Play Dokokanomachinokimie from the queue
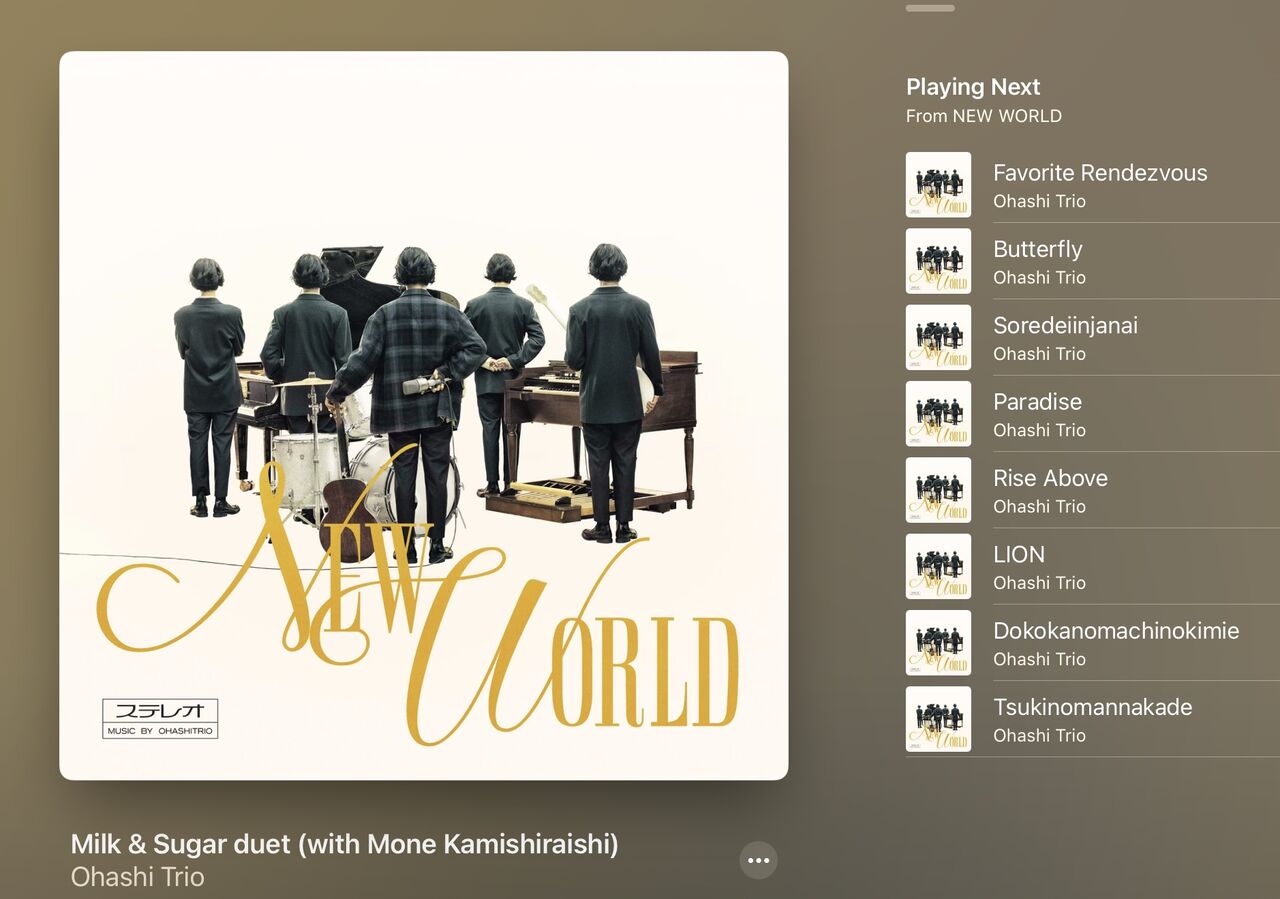Screen dimensions: 1280x899 [1092, 643]
